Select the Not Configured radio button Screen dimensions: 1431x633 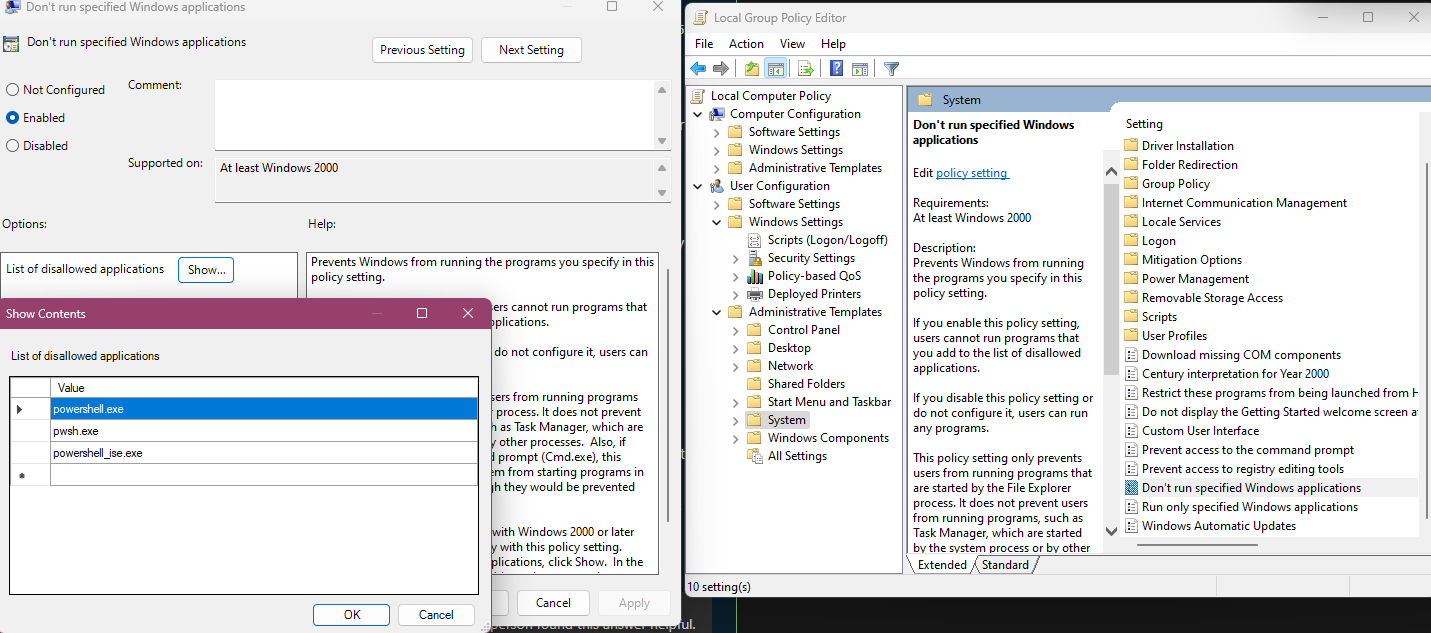tap(13, 90)
